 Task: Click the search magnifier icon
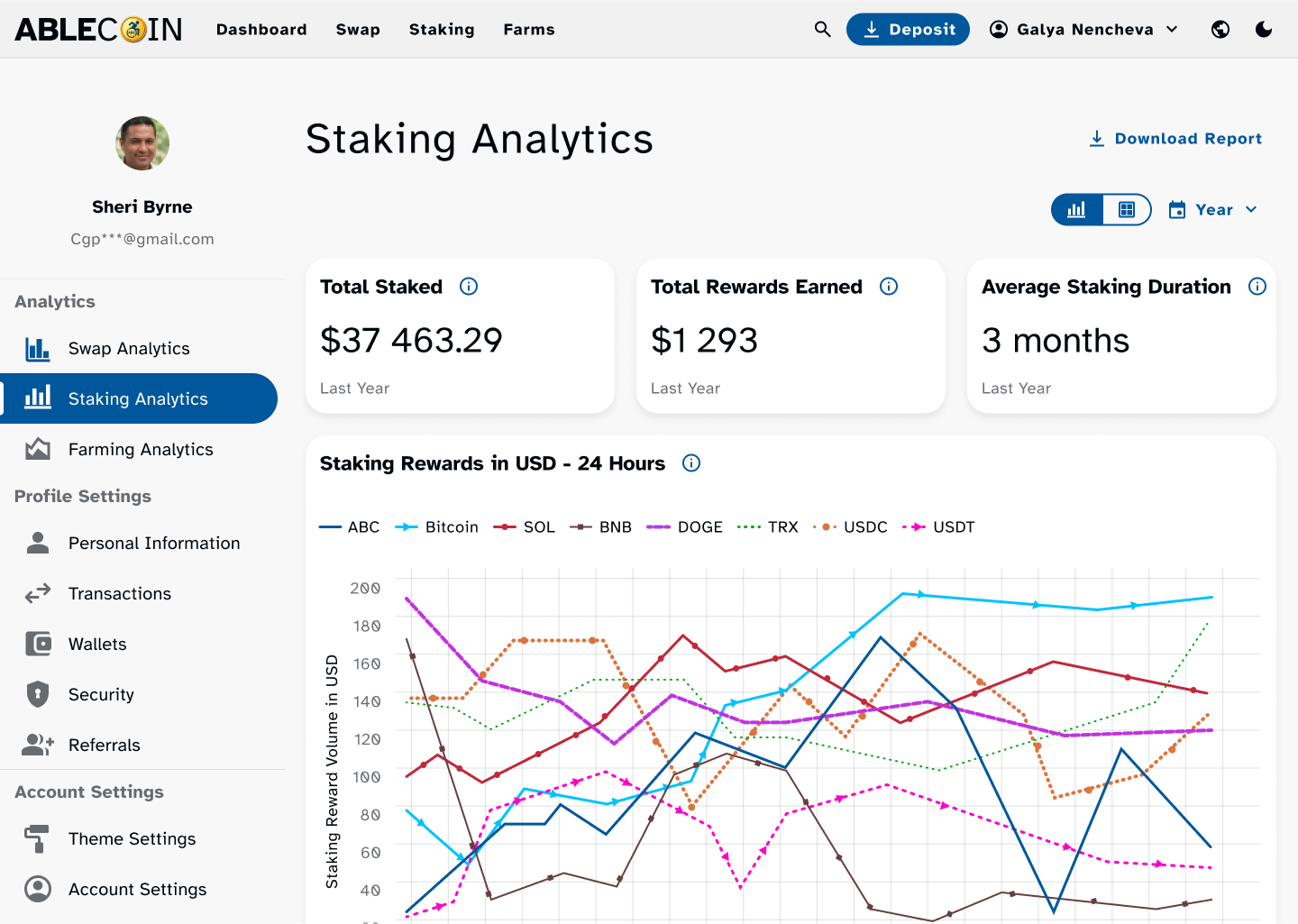(822, 29)
